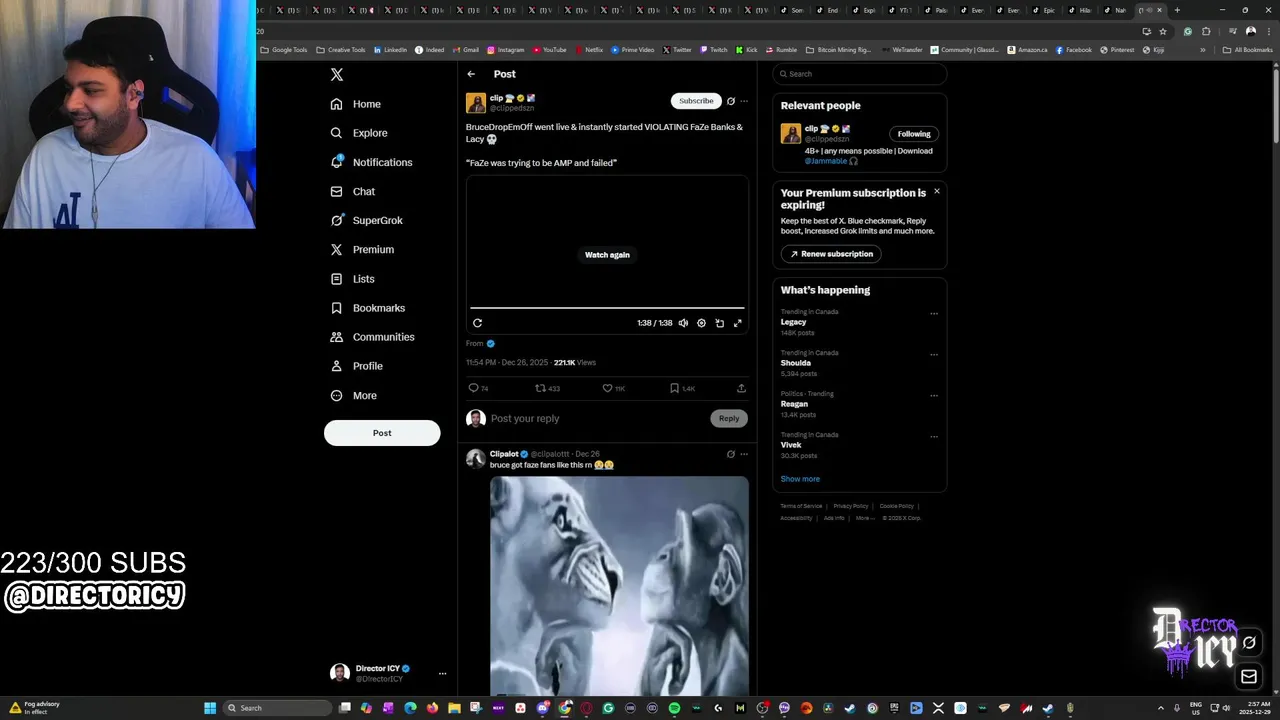Open the Twitch bookmark
1280x720 pixels.
click(714, 50)
